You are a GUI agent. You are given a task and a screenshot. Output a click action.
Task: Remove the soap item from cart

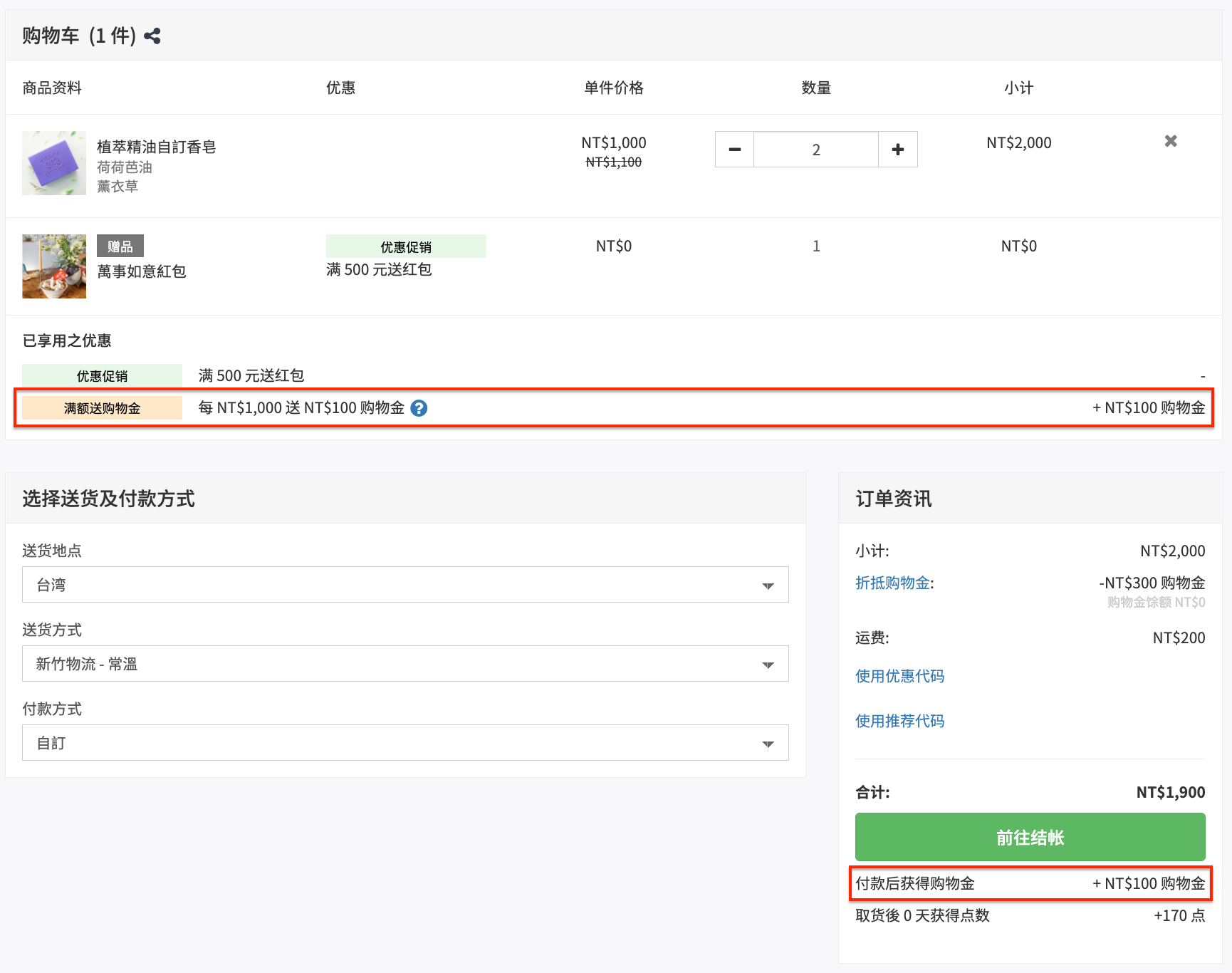pos(1171,141)
